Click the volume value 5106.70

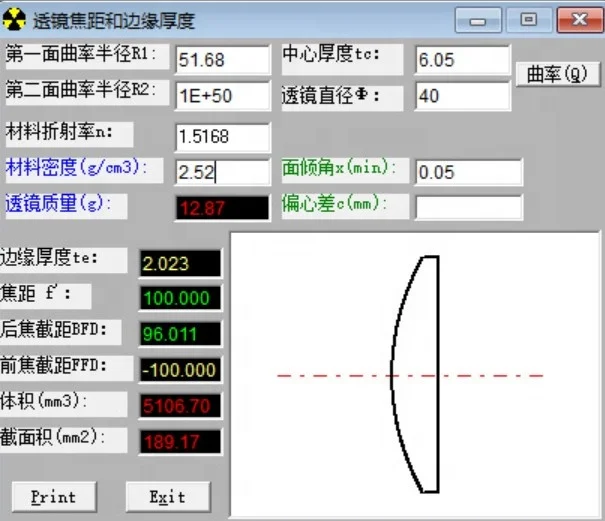181,406
